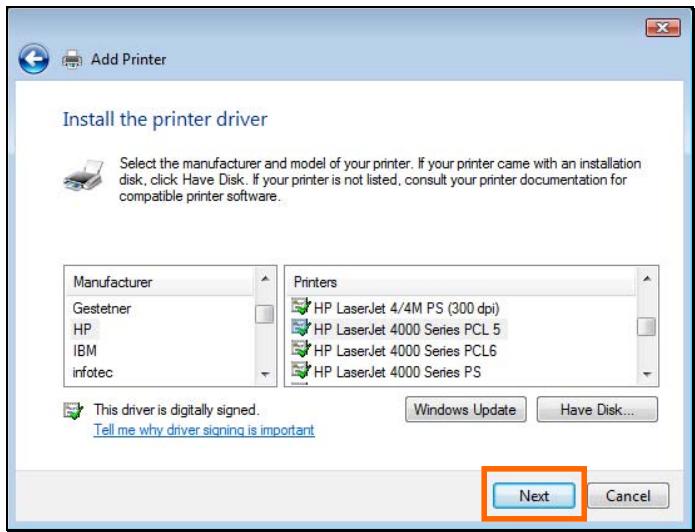The width and height of the screenshot is (695, 532).
Task: Click the Printers list scrollbar thumb
Action: [x=646, y=327]
